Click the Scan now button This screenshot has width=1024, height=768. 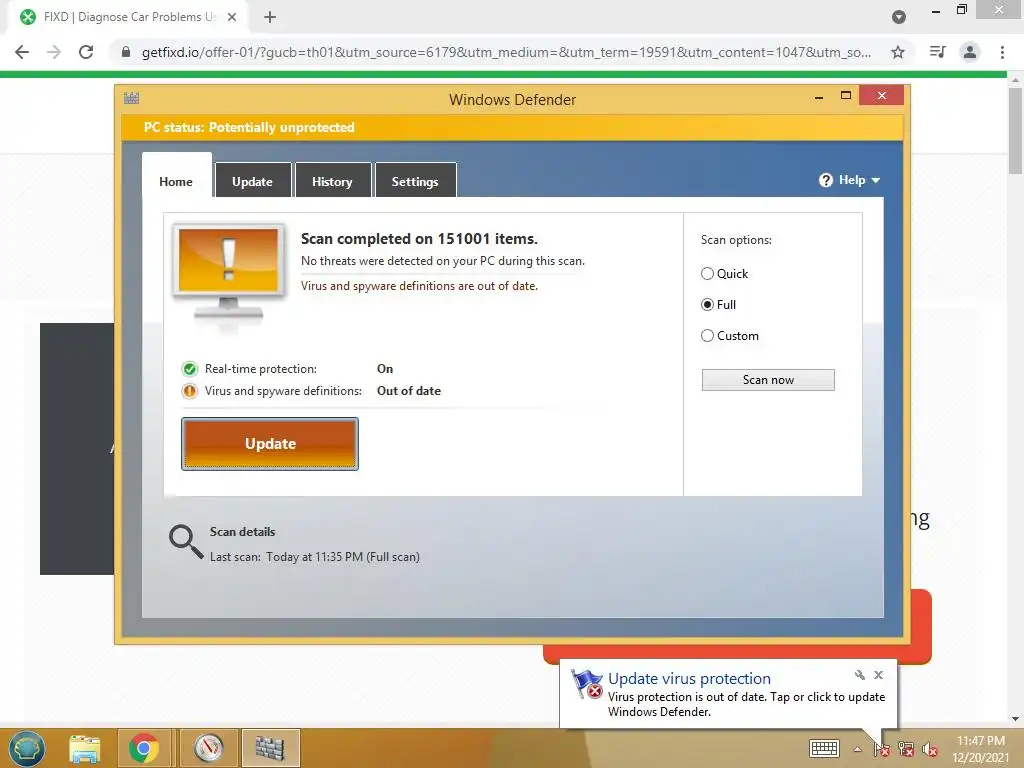tap(768, 380)
